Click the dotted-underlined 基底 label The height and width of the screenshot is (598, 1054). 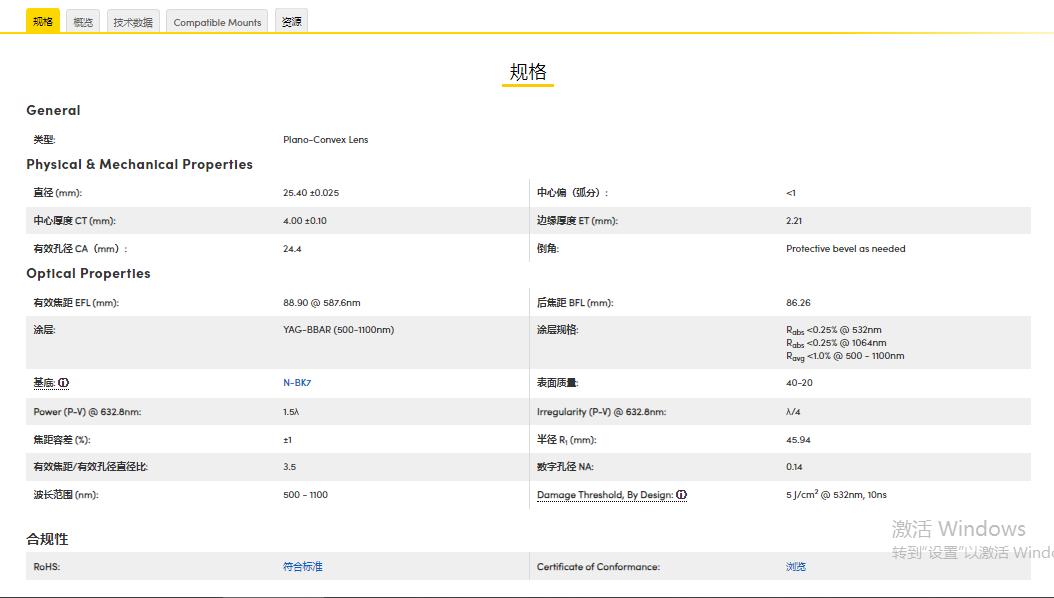point(44,382)
